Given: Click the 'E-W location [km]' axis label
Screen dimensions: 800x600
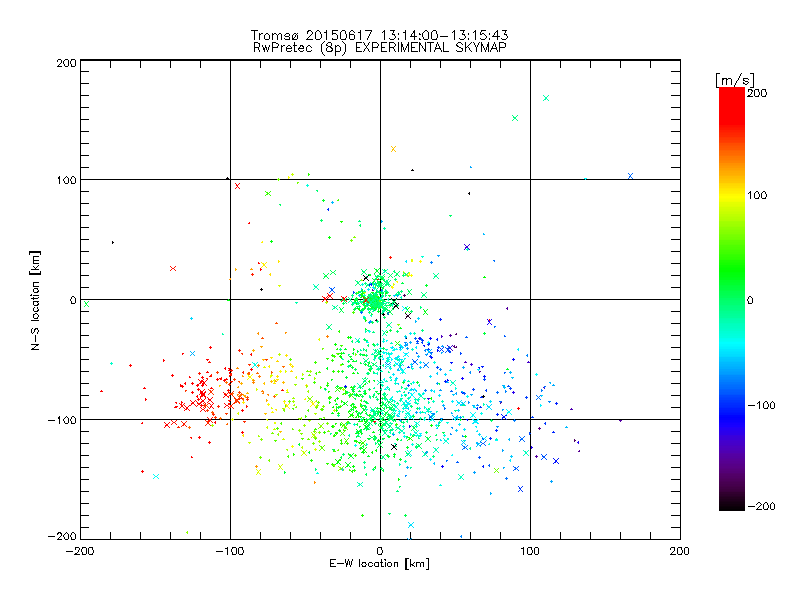Looking at the screenshot, I should point(379,564).
